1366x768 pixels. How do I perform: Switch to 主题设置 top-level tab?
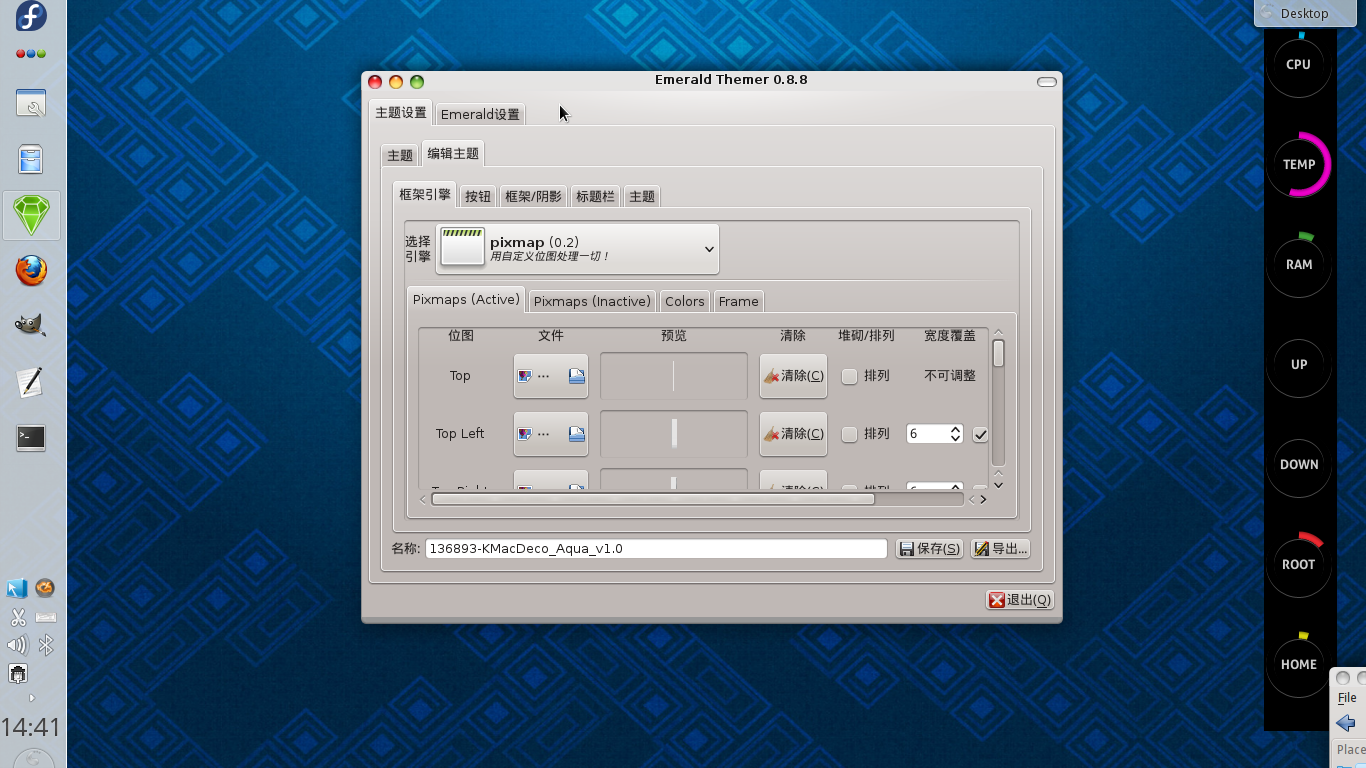coord(401,112)
